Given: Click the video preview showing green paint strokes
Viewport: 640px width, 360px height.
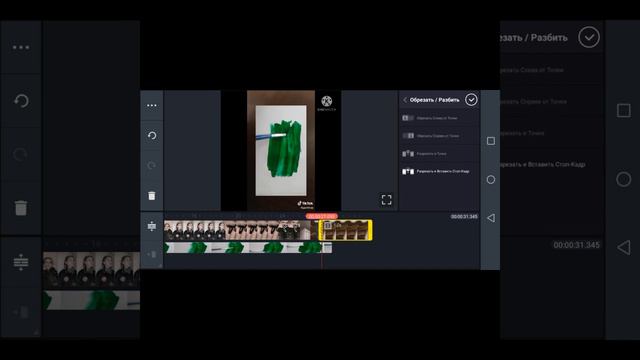Looking at the screenshot, I should click(x=281, y=150).
